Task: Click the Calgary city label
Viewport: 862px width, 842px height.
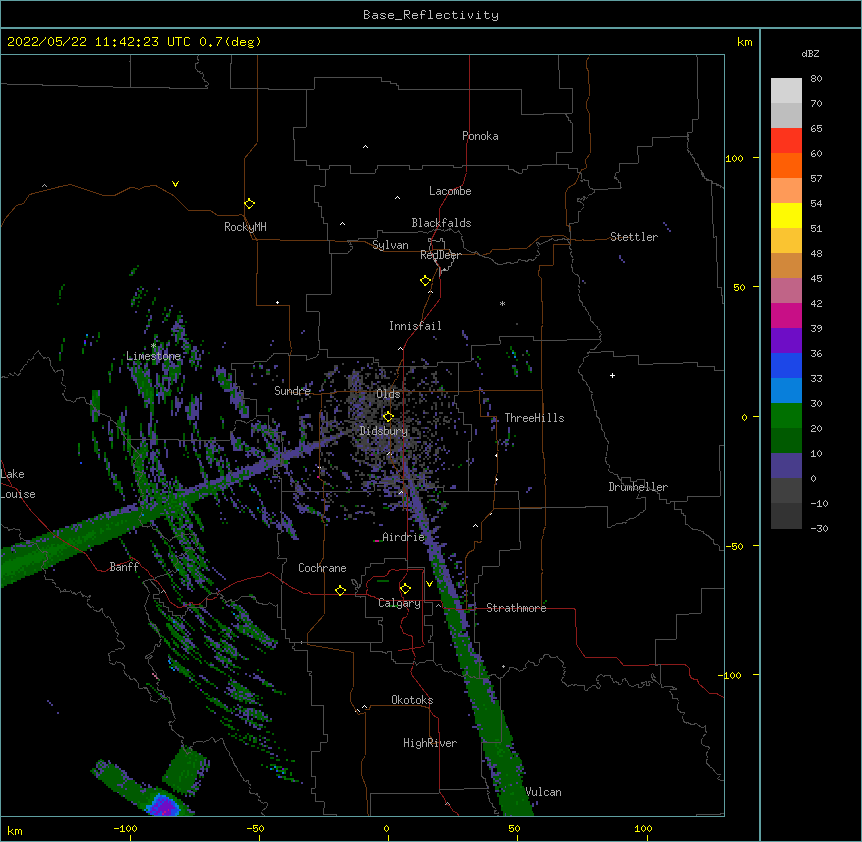Action: pyautogui.click(x=399, y=603)
